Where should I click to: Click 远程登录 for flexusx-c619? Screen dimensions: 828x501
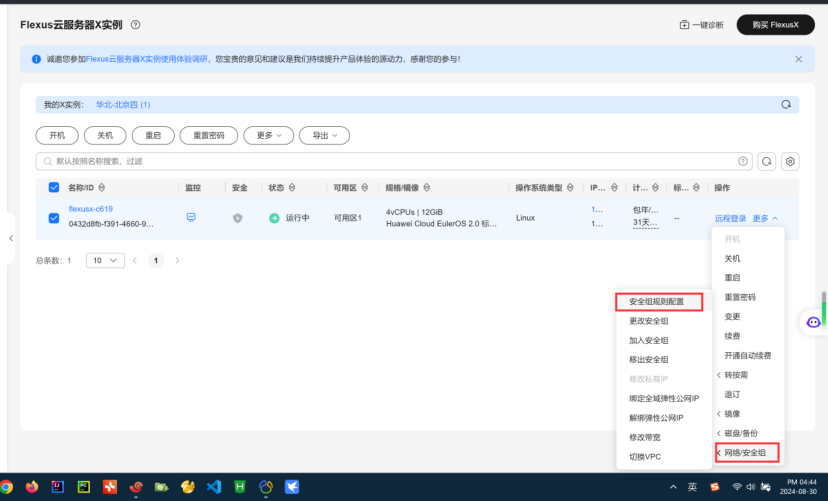730,218
